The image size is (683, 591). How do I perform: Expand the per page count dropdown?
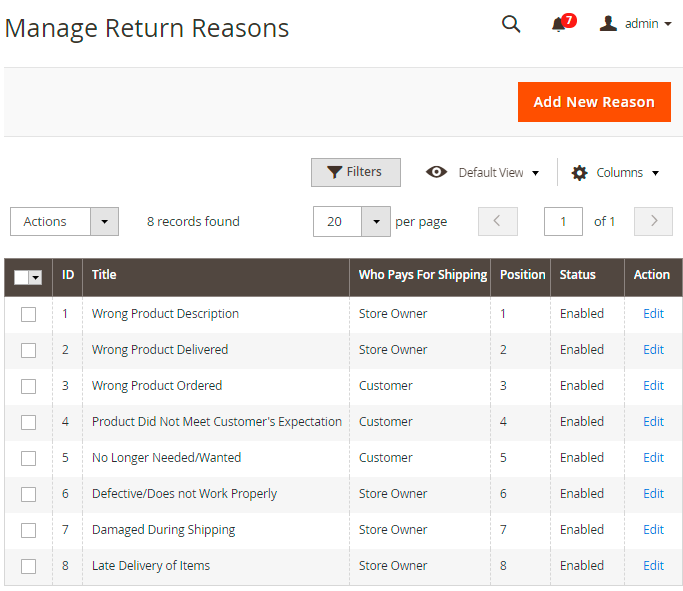[x=376, y=222]
